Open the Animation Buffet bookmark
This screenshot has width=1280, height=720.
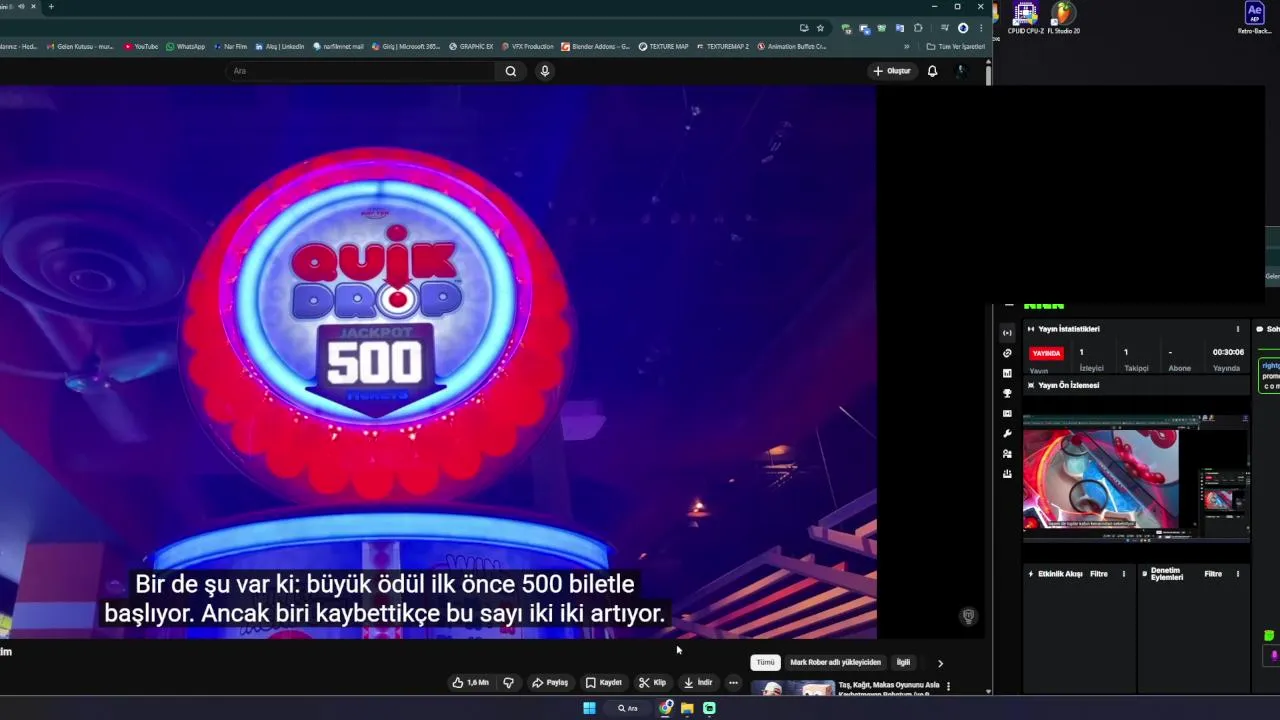click(792, 46)
